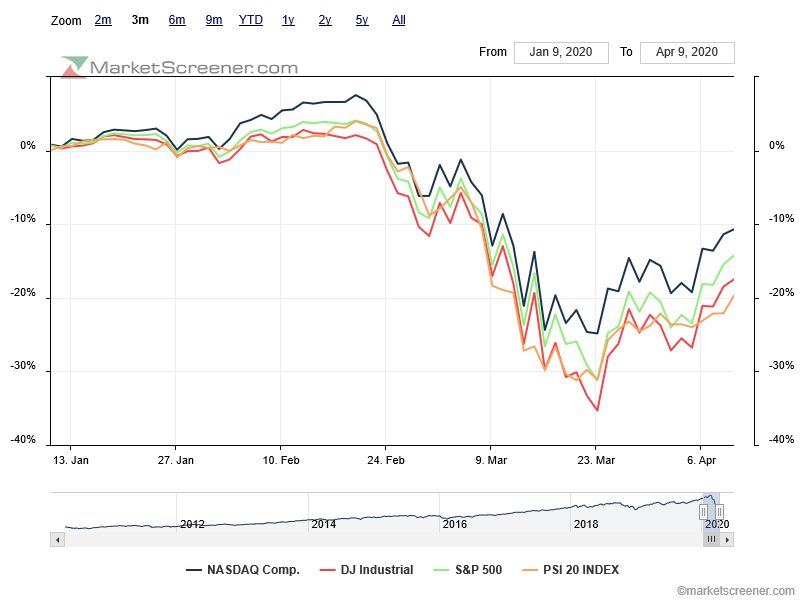The width and height of the screenshot is (805, 600).
Task: Toggle DJ Industrial series in legend
Action: point(367,570)
